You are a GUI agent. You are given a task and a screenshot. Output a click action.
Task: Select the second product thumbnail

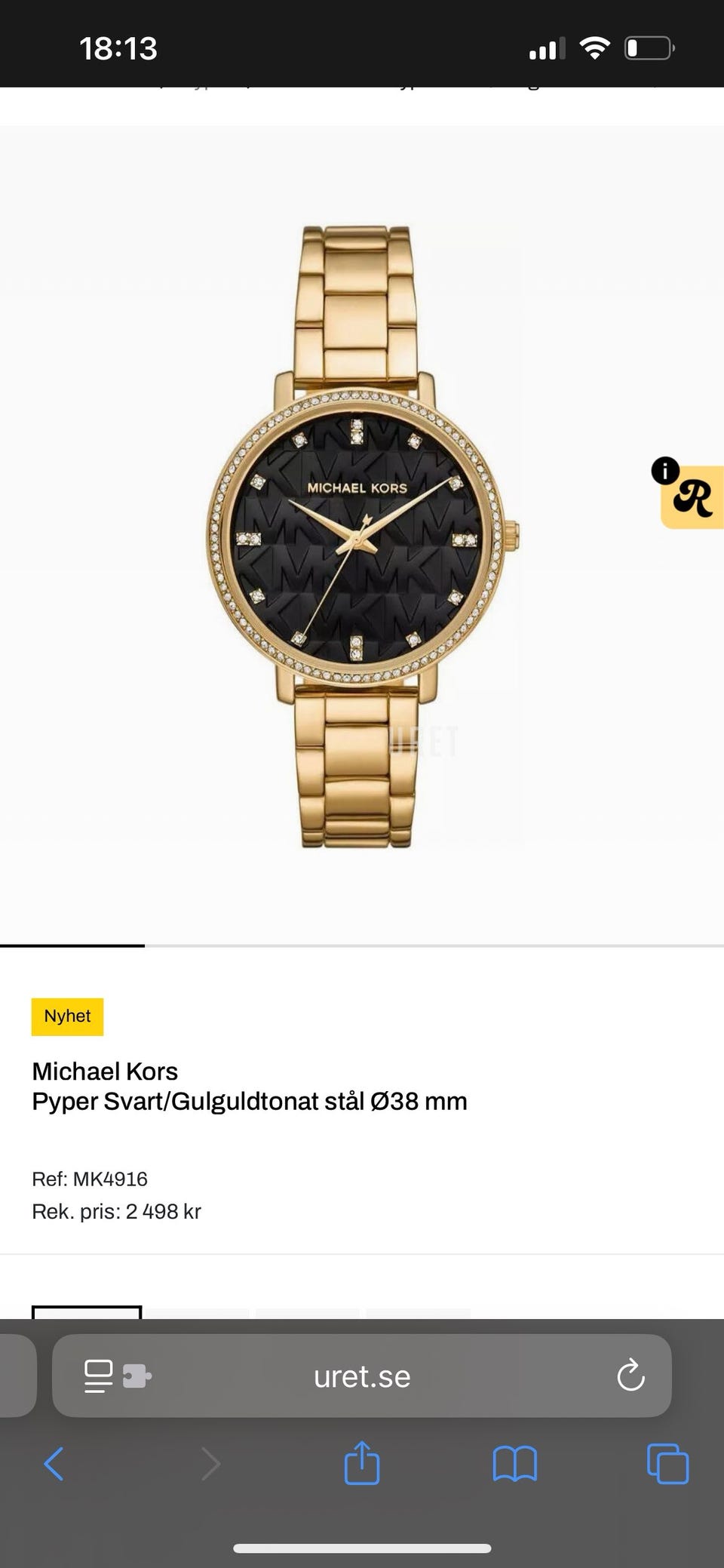pyautogui.click(x=197, y=1314)
